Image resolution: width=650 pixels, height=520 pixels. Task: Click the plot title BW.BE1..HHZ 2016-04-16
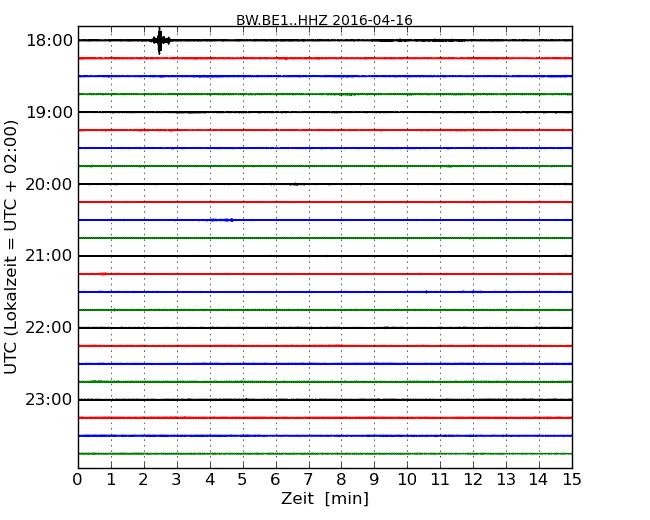324,20
